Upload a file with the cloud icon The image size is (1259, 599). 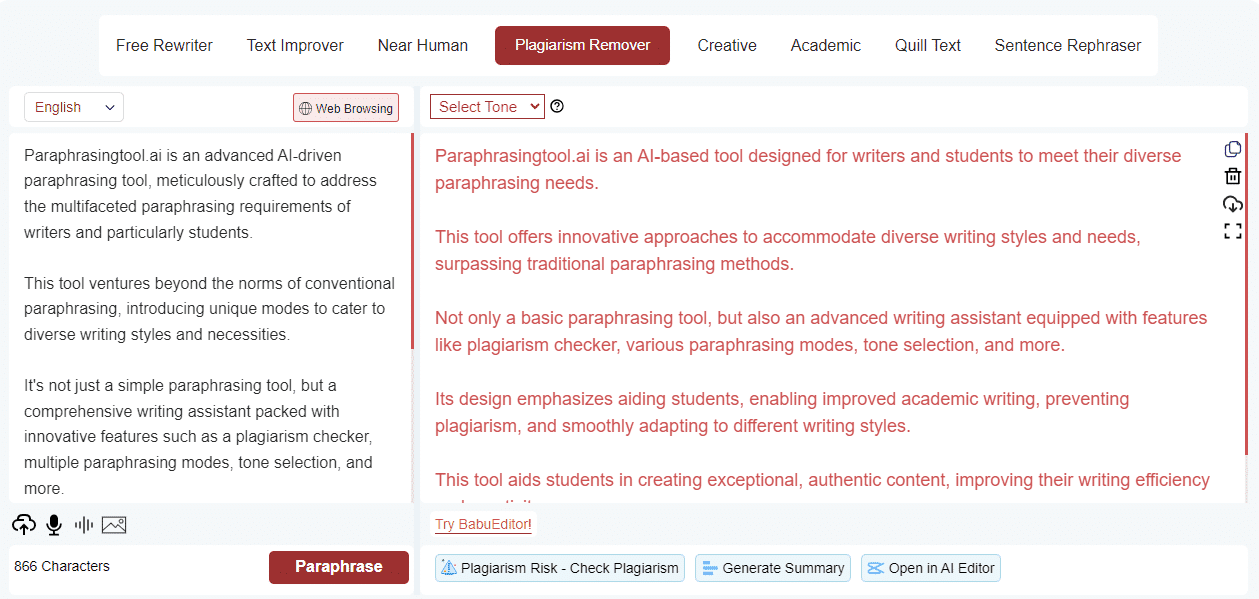click(x=24, y=524)
